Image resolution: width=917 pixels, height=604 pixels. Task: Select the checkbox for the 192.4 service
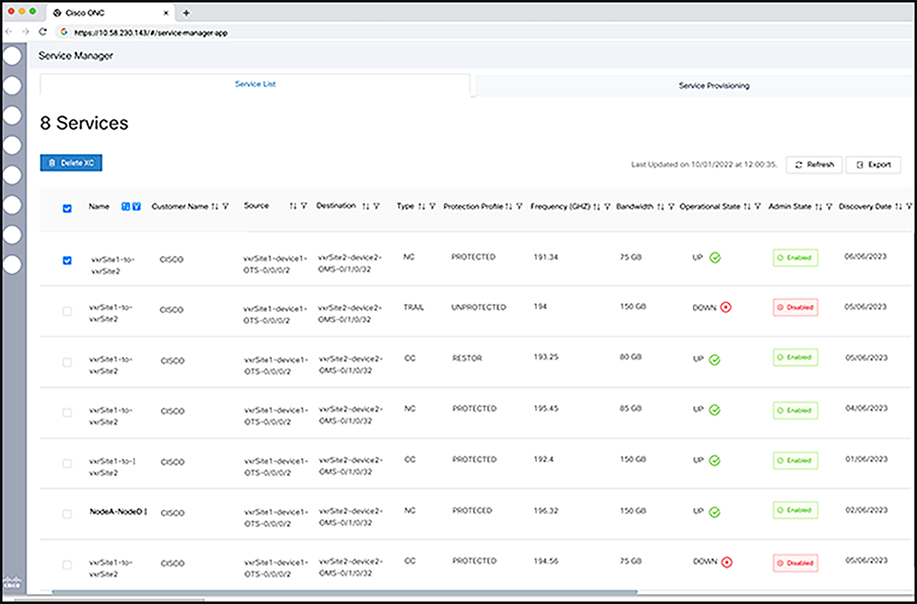point(67,464)
